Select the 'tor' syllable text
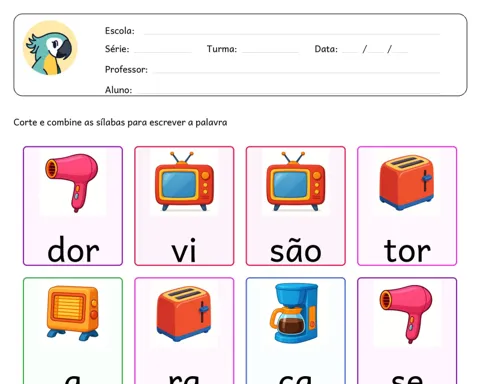This screenshot has height=384, width=480. coord(407,250)
